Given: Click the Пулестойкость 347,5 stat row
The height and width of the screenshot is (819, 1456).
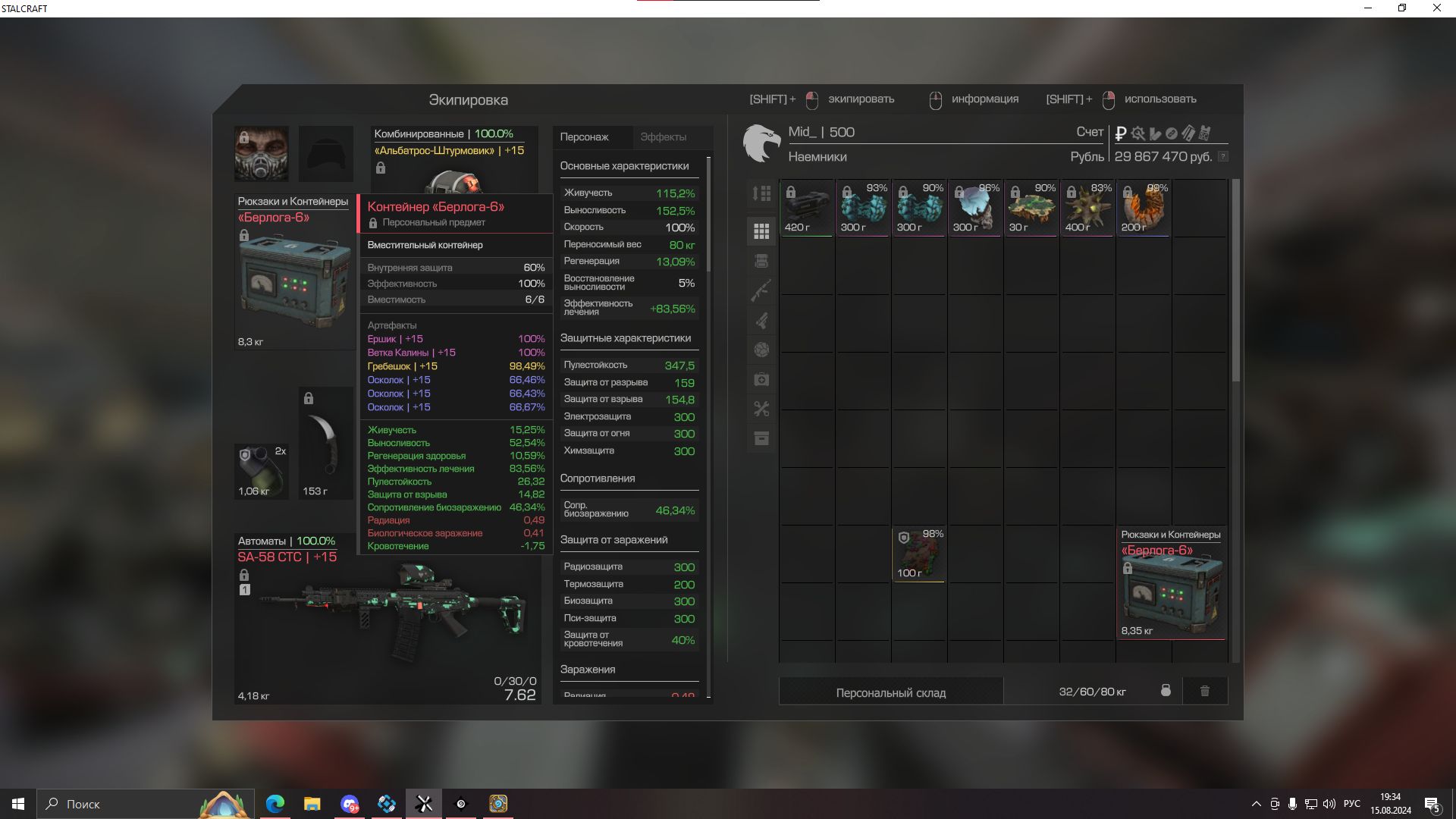Looking at the screenshot, I should [629, 366].
